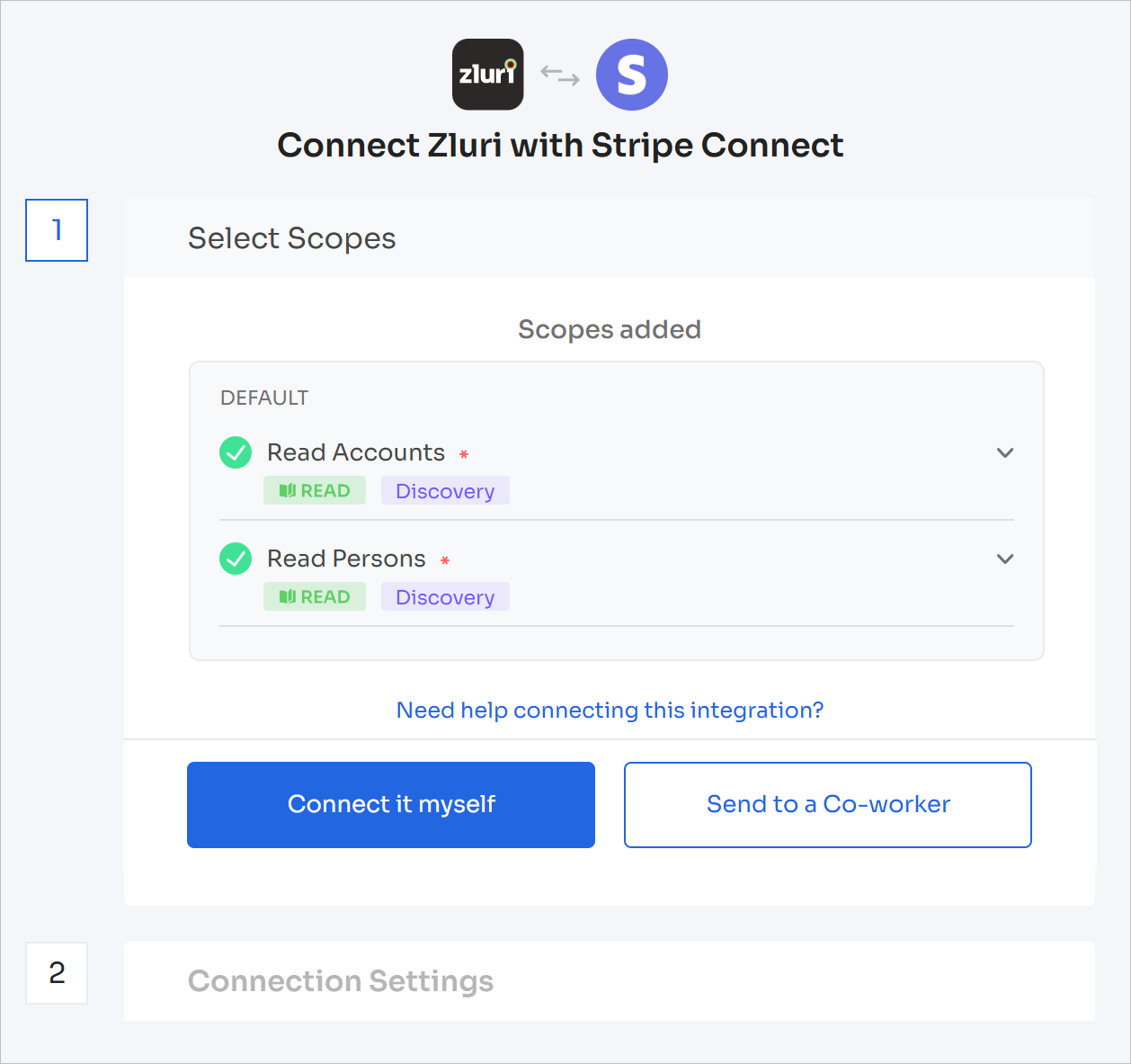Click the Discovery tag under Read Persons
The height and width of the screenshot is (1064, 1131).
pyautogui.click(x=445, y=597)
